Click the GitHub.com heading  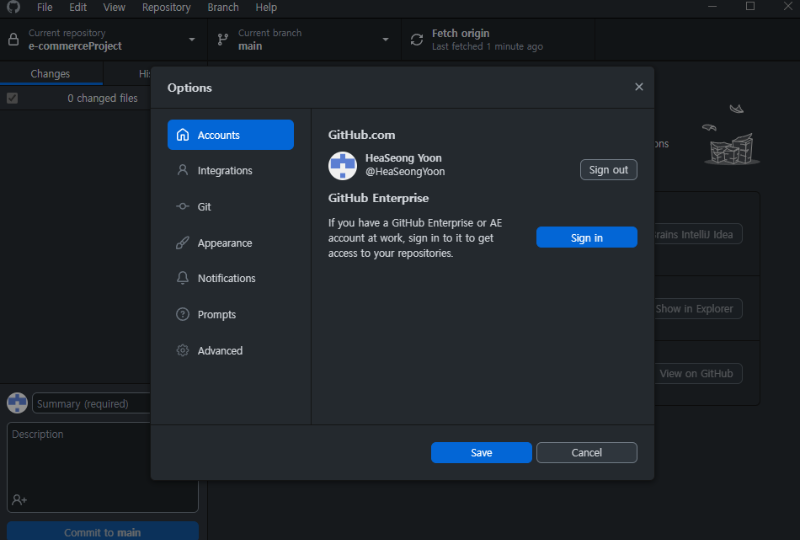click(x=361, y=135)
